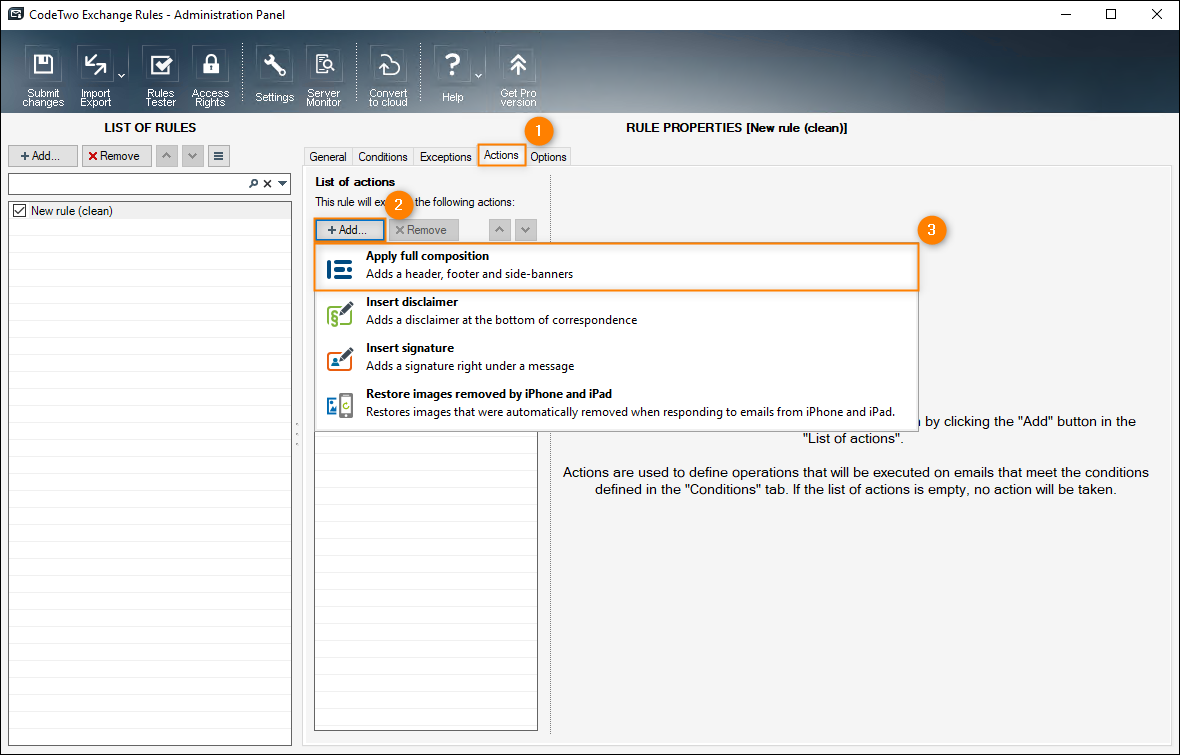Expand the search filter dropdown
The width and height of the screenshot is (1180, 755).
(x=282, y=184)
